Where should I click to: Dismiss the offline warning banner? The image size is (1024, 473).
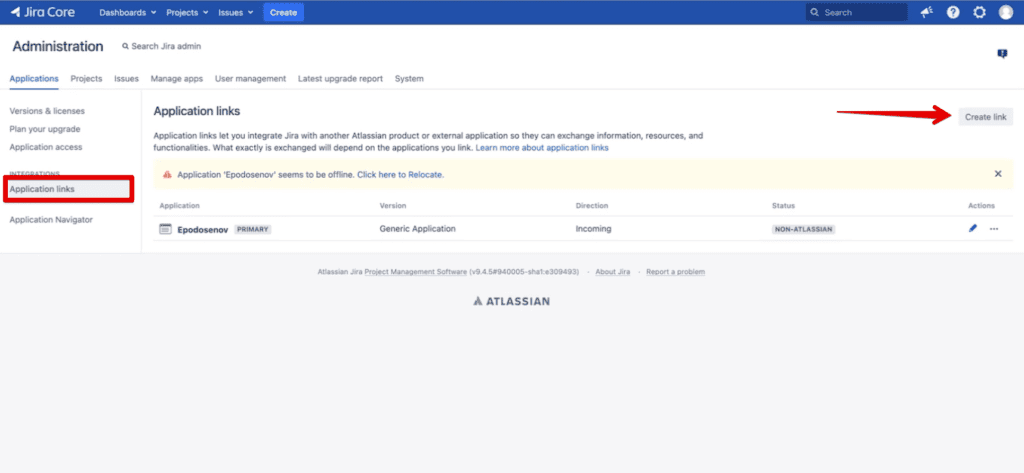point(998,174)
